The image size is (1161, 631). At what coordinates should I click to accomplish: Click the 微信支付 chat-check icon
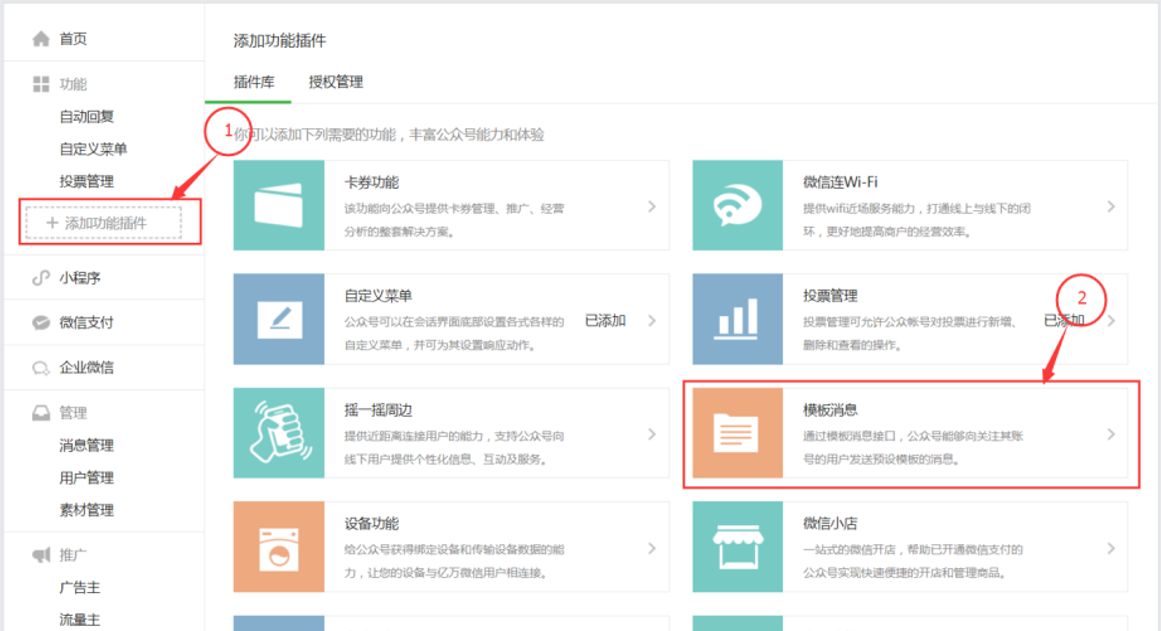point(41,322)
